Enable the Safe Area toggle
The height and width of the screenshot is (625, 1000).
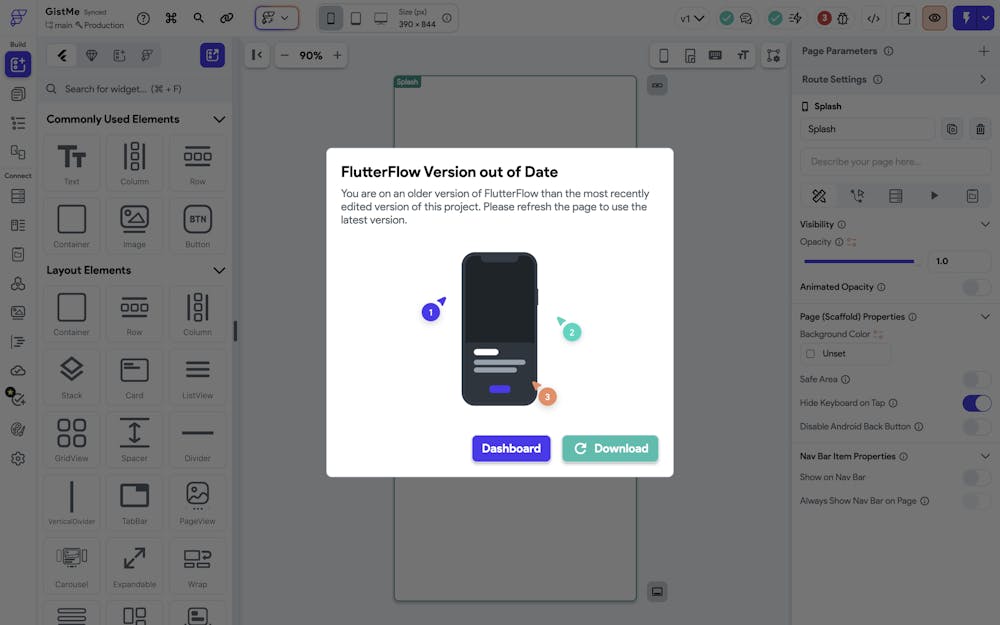[x=976, y=380]
